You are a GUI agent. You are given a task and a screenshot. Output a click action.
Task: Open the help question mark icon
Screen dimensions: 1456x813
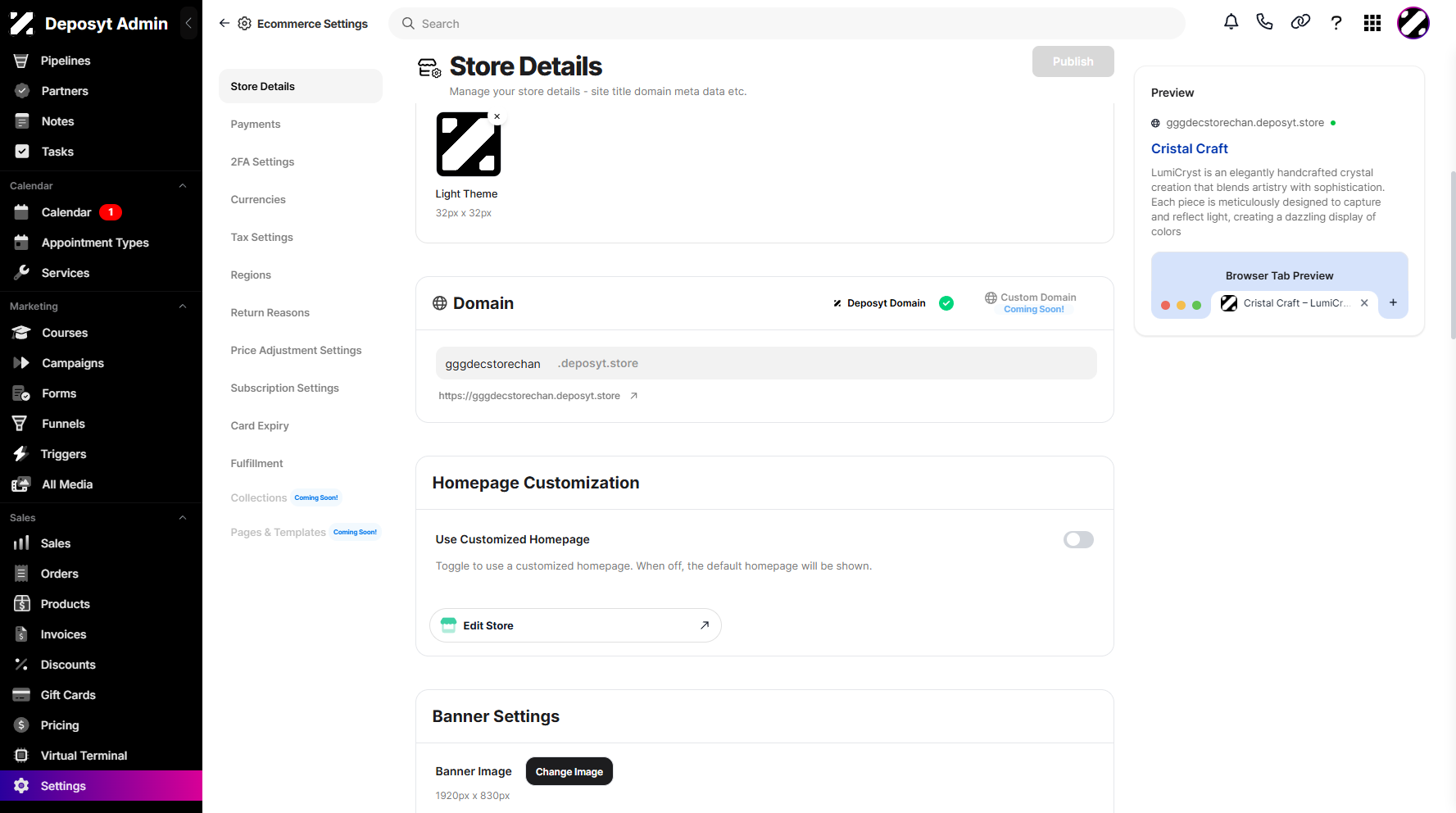tap(1336, 23)
